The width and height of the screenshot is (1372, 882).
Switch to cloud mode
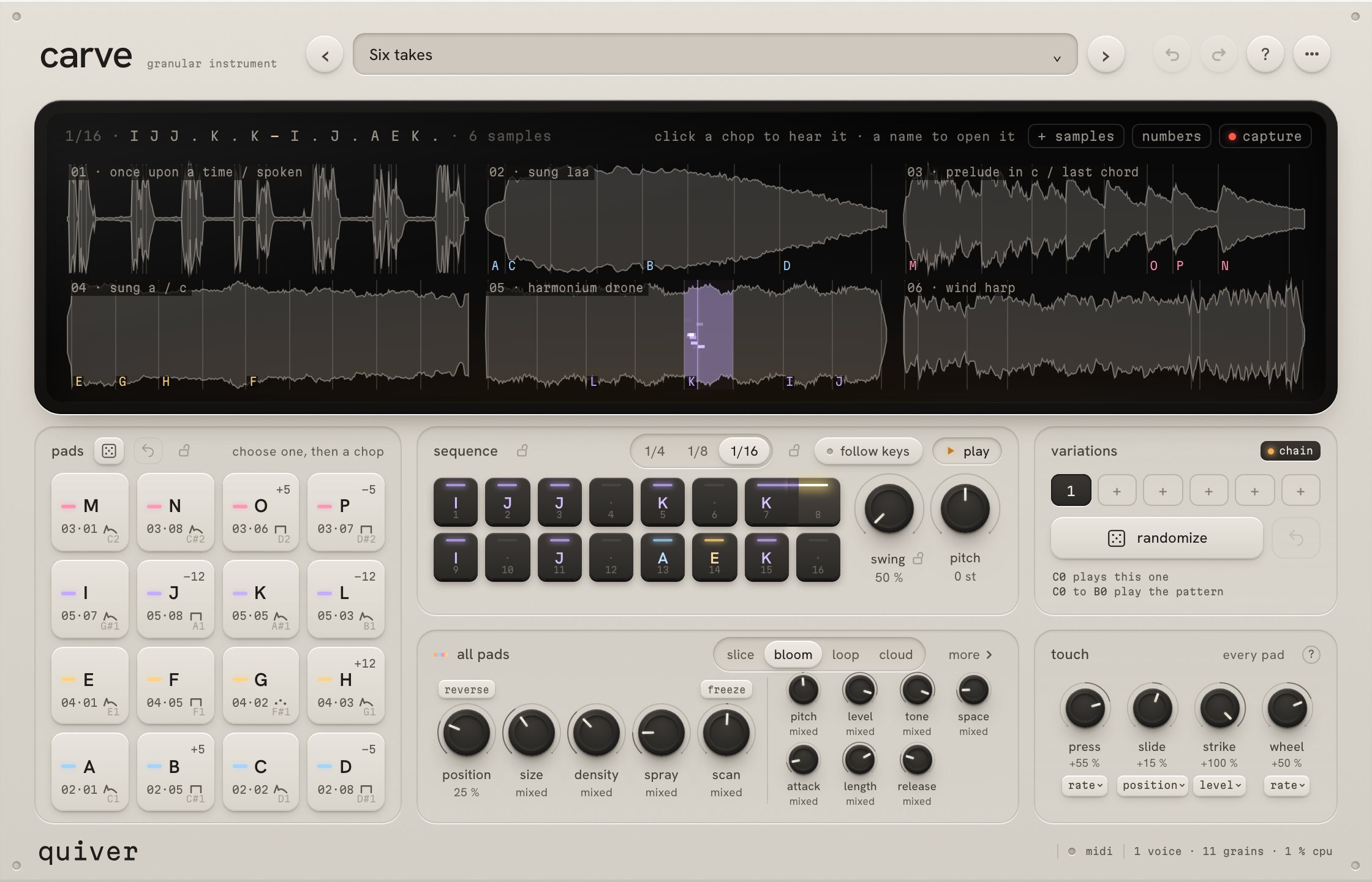coord(895,655)
